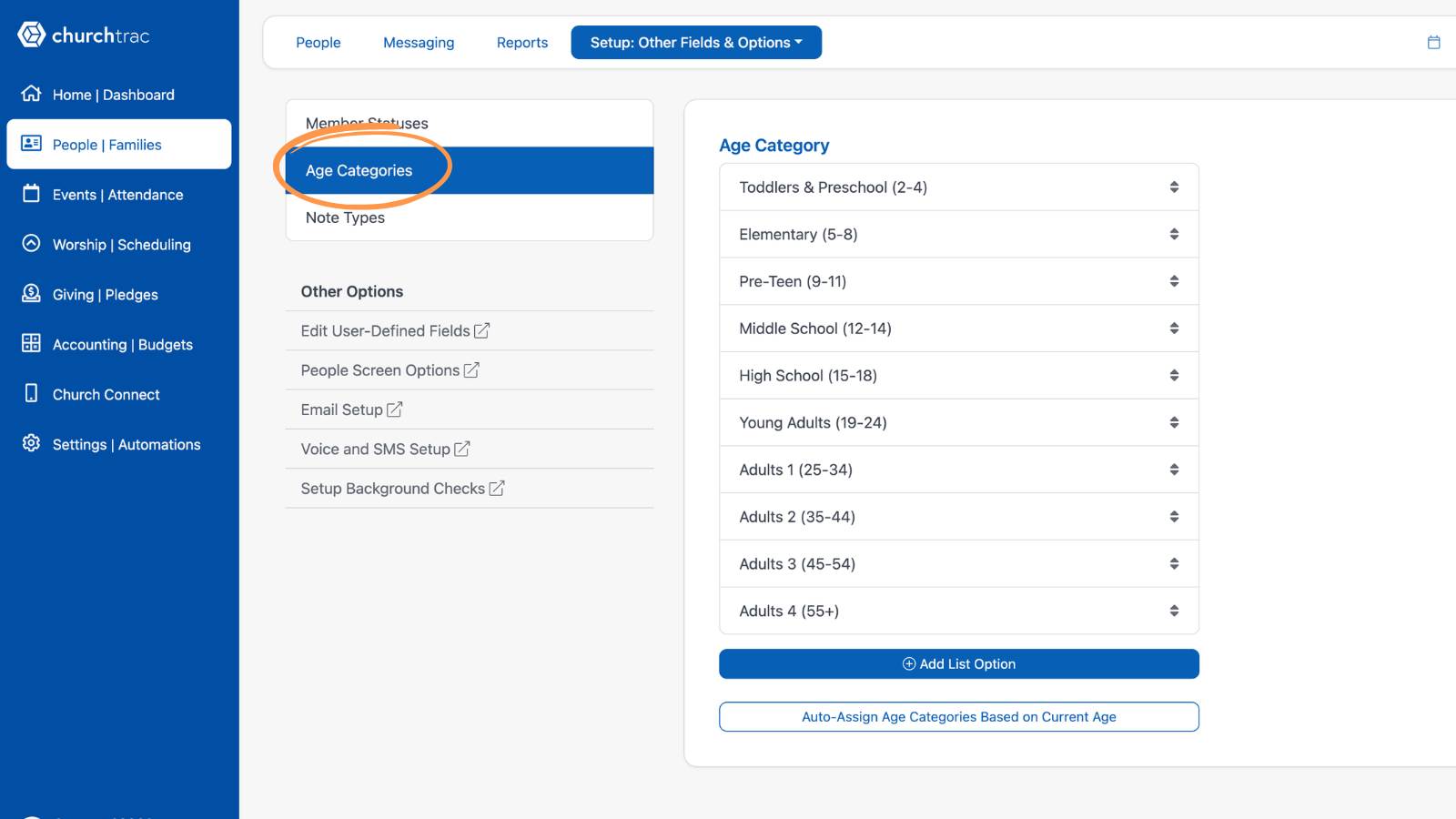Open the calendar icon at top right
The image size is (1456, 819).
[1433, 42]
